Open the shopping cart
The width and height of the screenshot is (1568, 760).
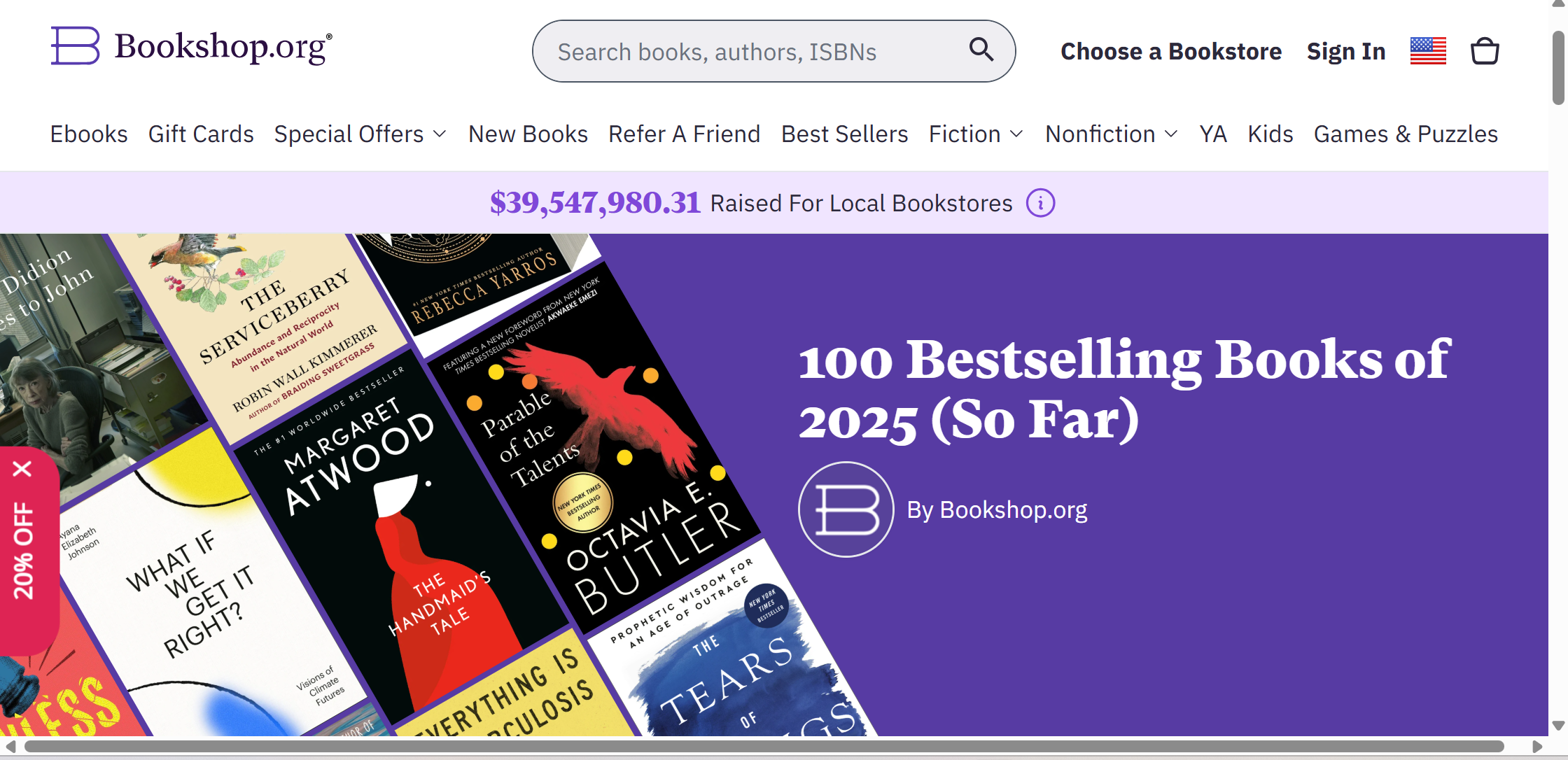tap(1485, 51)
